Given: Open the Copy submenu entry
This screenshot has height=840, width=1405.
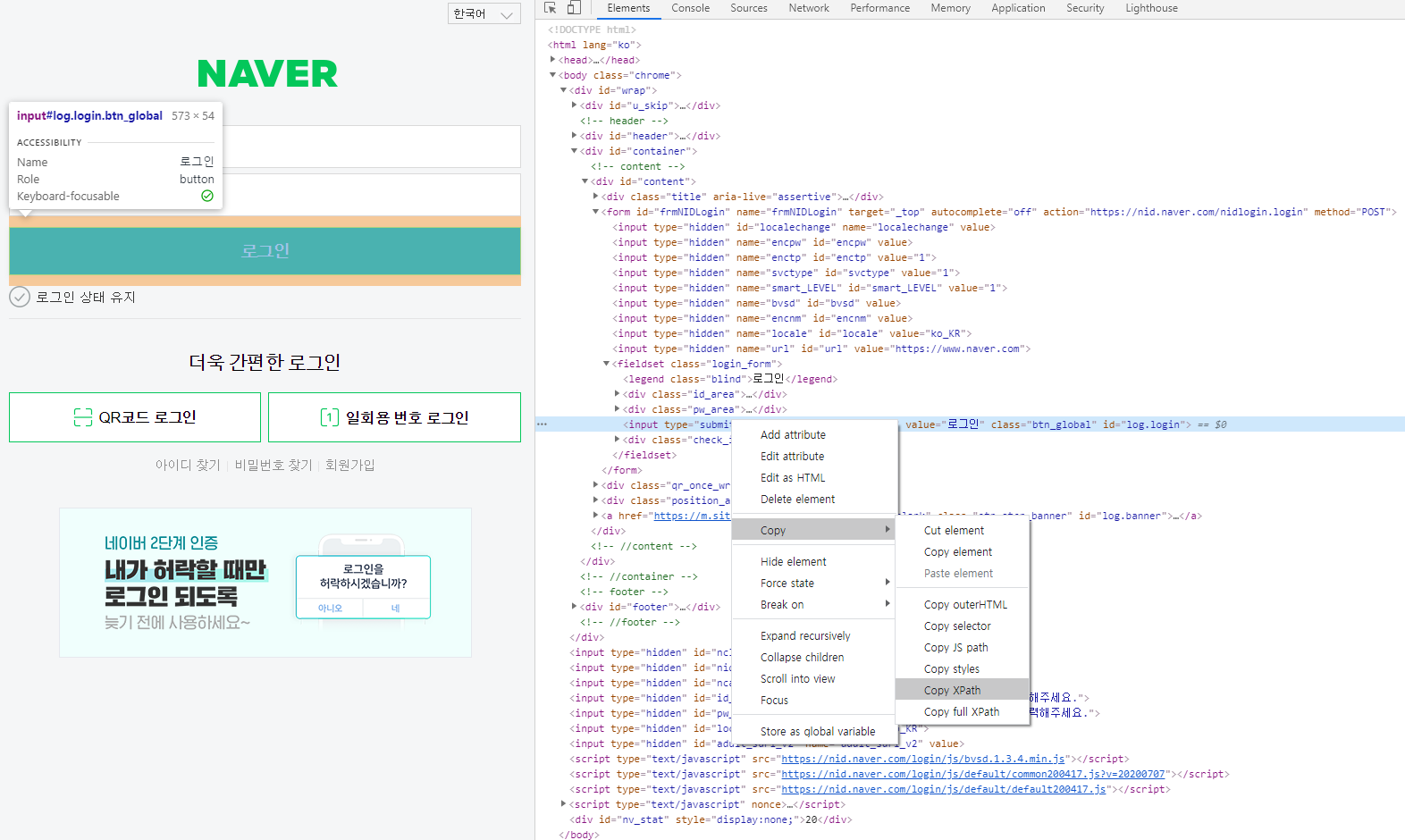Looking at the screenshot, I should 814,530.
